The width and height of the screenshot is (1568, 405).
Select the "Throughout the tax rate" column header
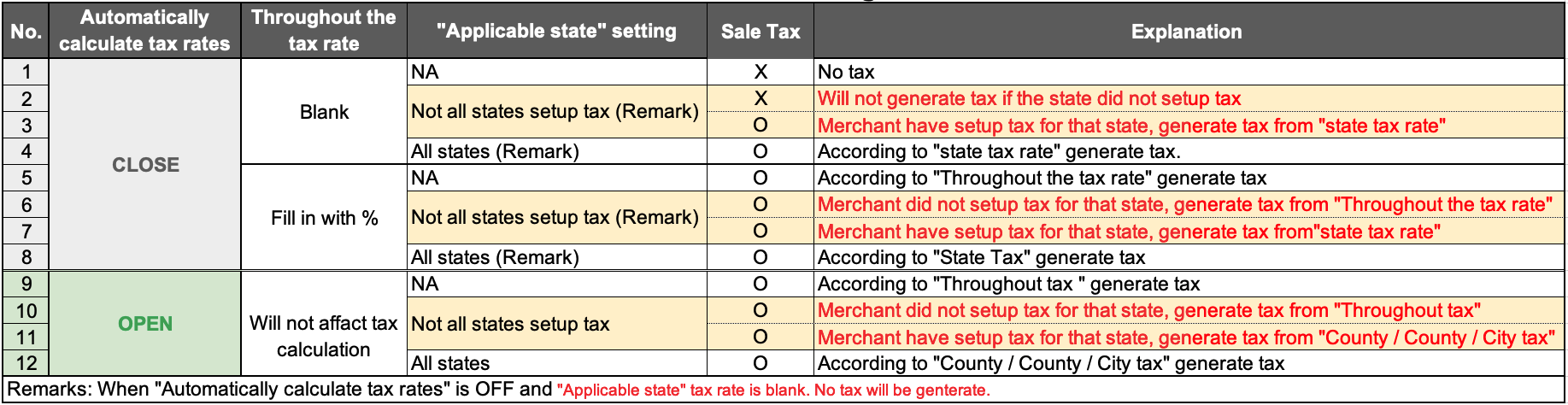point(324,31)
